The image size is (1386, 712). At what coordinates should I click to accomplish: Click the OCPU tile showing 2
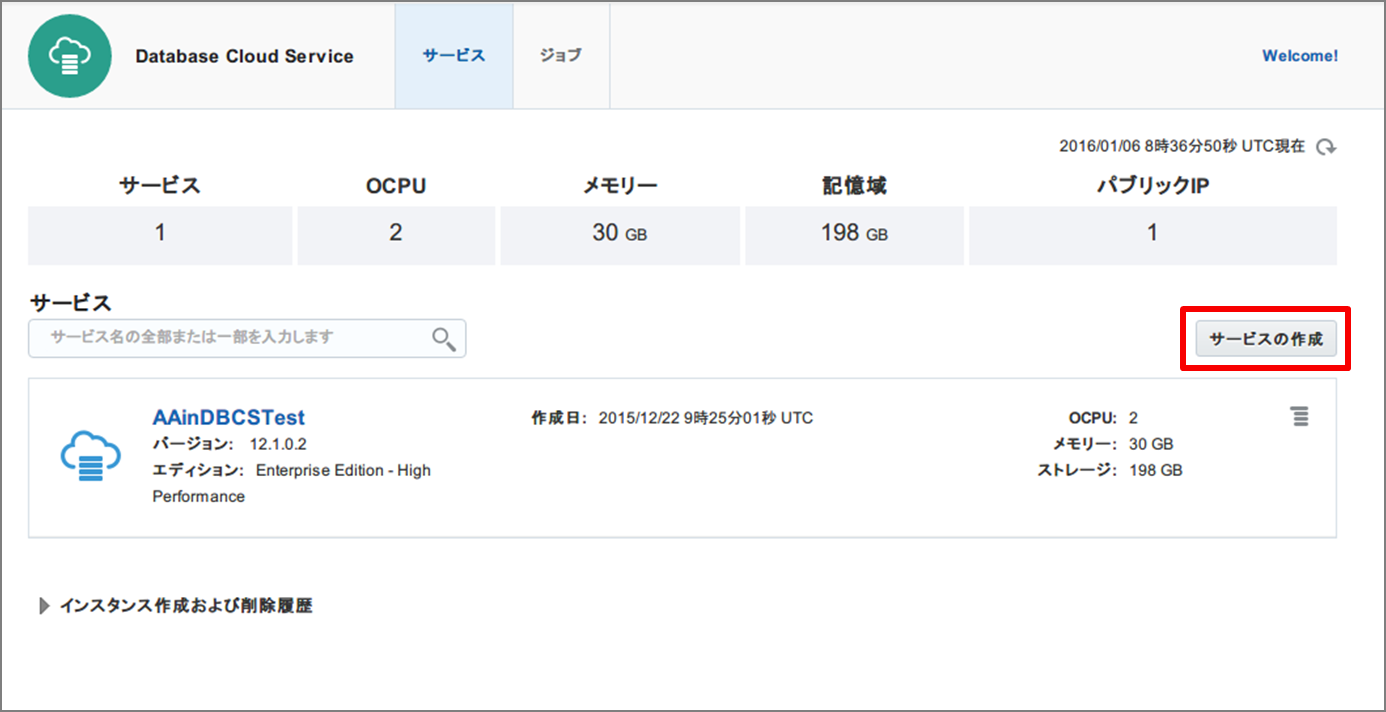(396, 235)
